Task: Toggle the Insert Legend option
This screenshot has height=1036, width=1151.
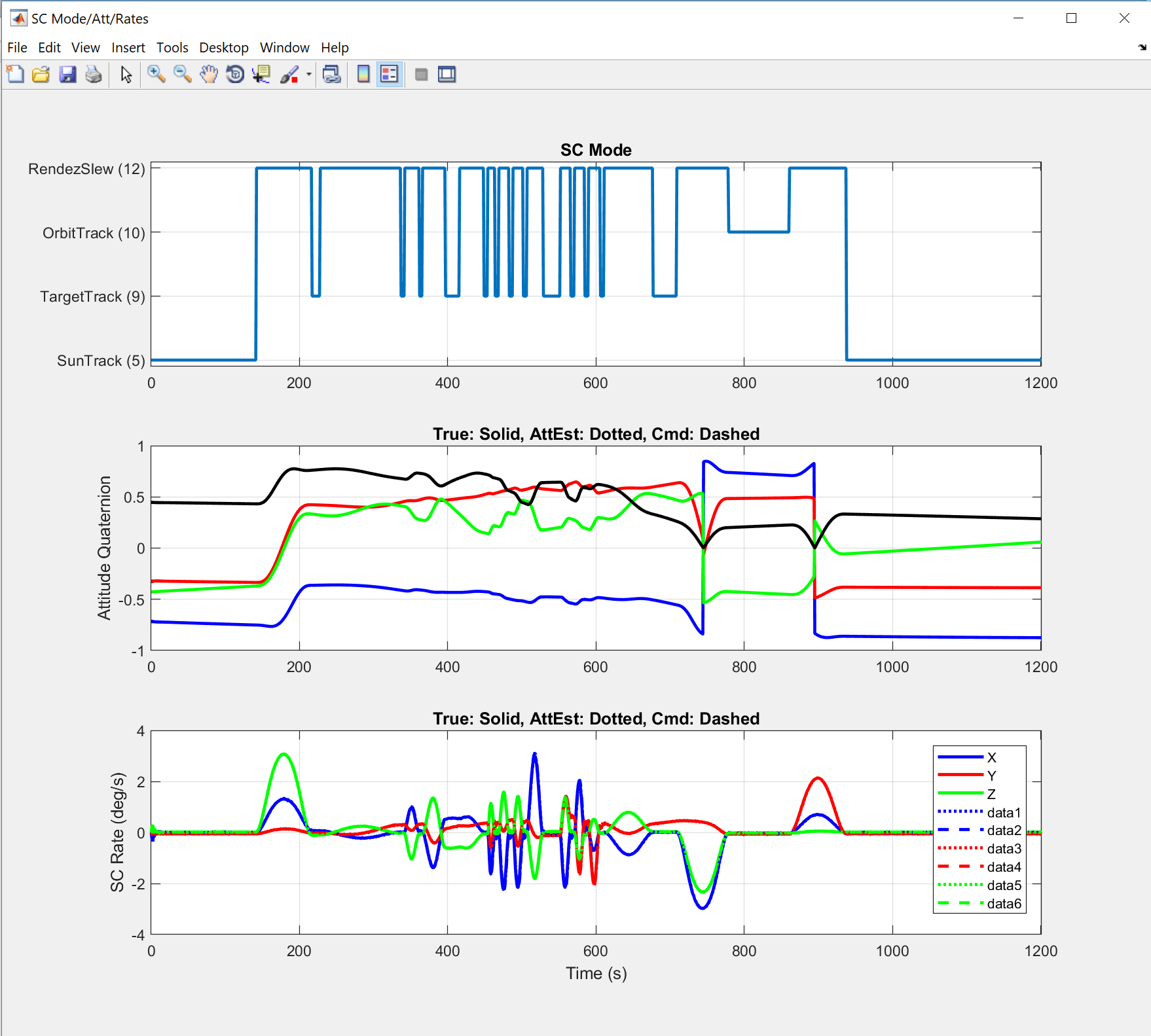Action: point(388,74)
